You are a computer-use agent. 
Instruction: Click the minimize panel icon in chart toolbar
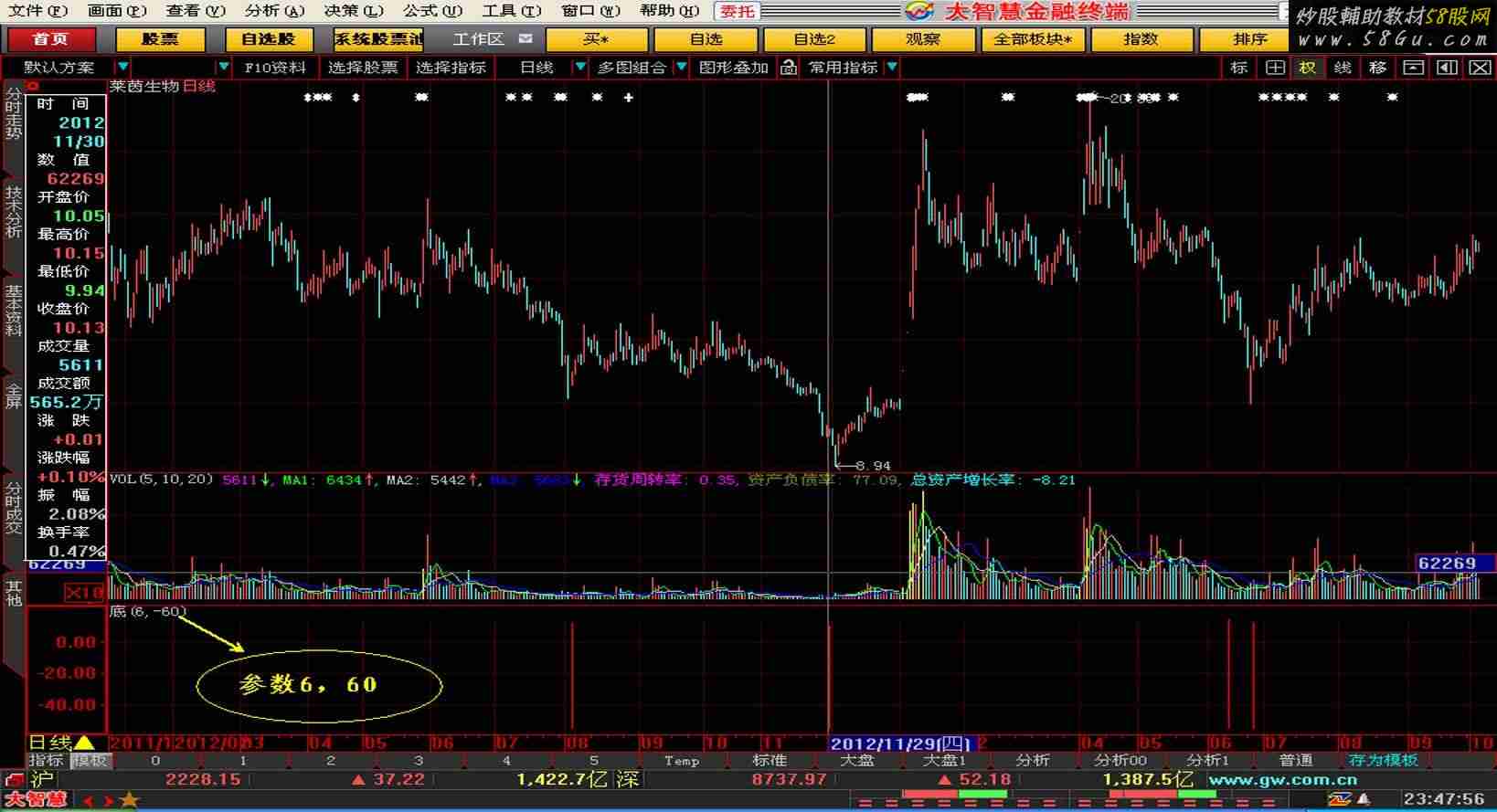[1413, 68]
